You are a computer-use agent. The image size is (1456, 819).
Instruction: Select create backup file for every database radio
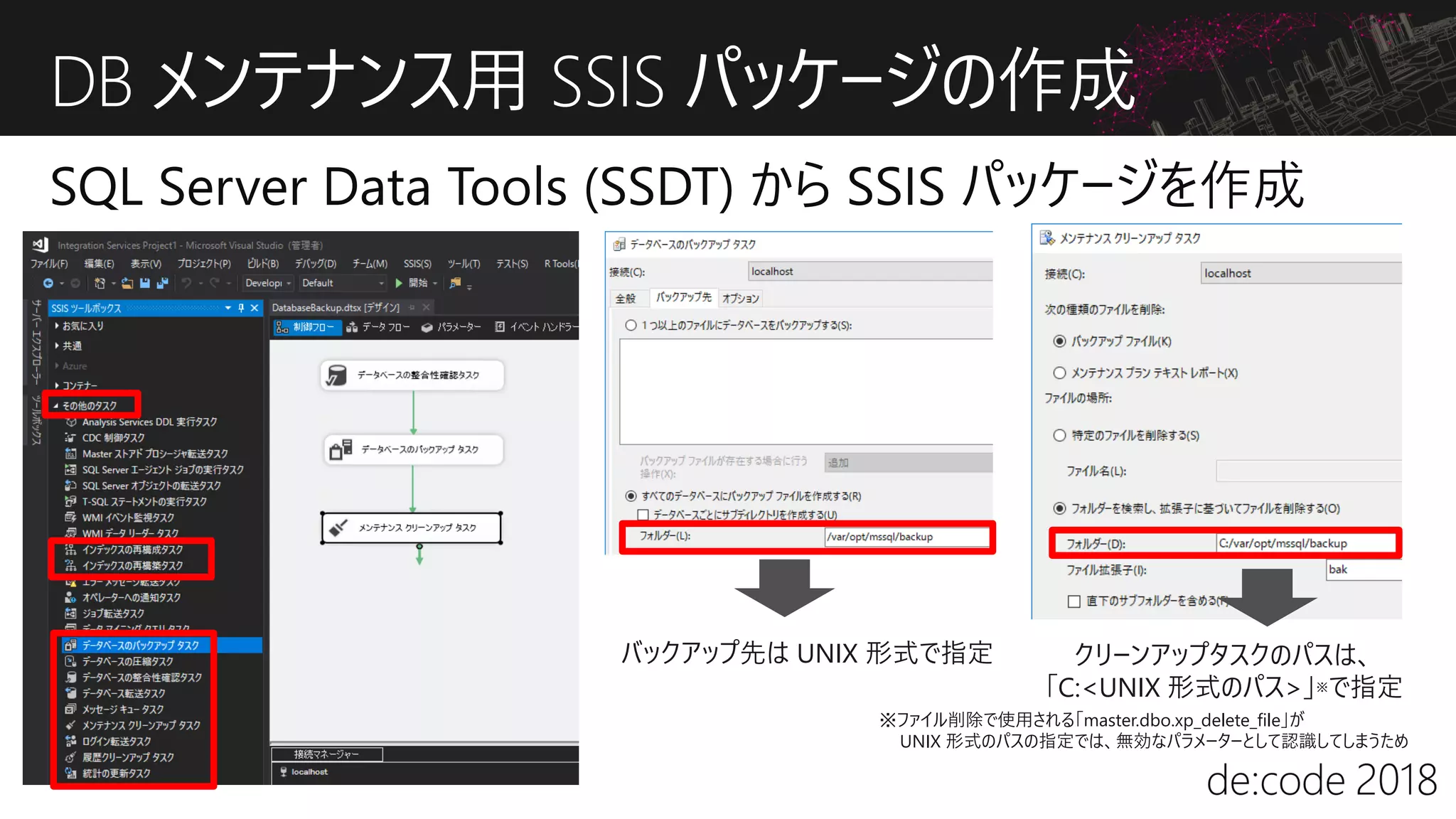click(x=631, y=496)
